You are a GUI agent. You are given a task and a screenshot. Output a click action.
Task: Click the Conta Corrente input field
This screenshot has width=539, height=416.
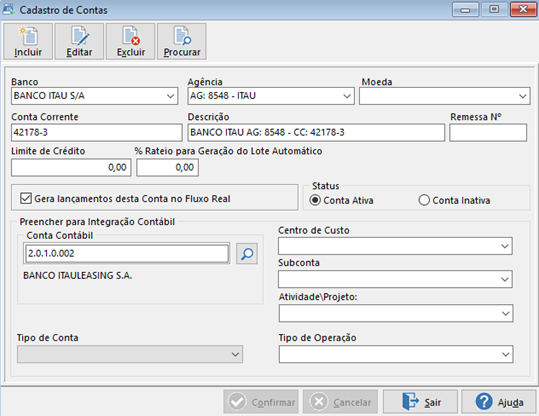pos(97,132)
